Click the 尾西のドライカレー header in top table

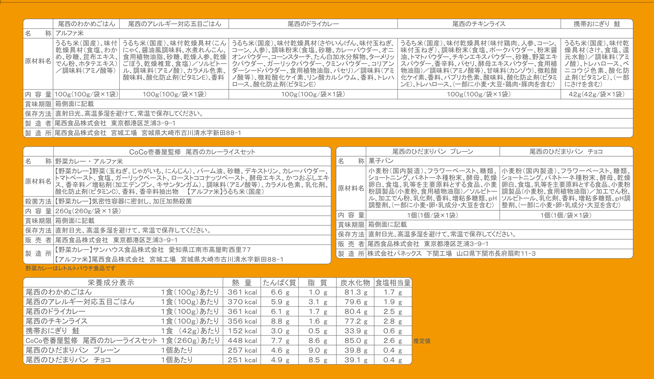(x=313, y=24)
